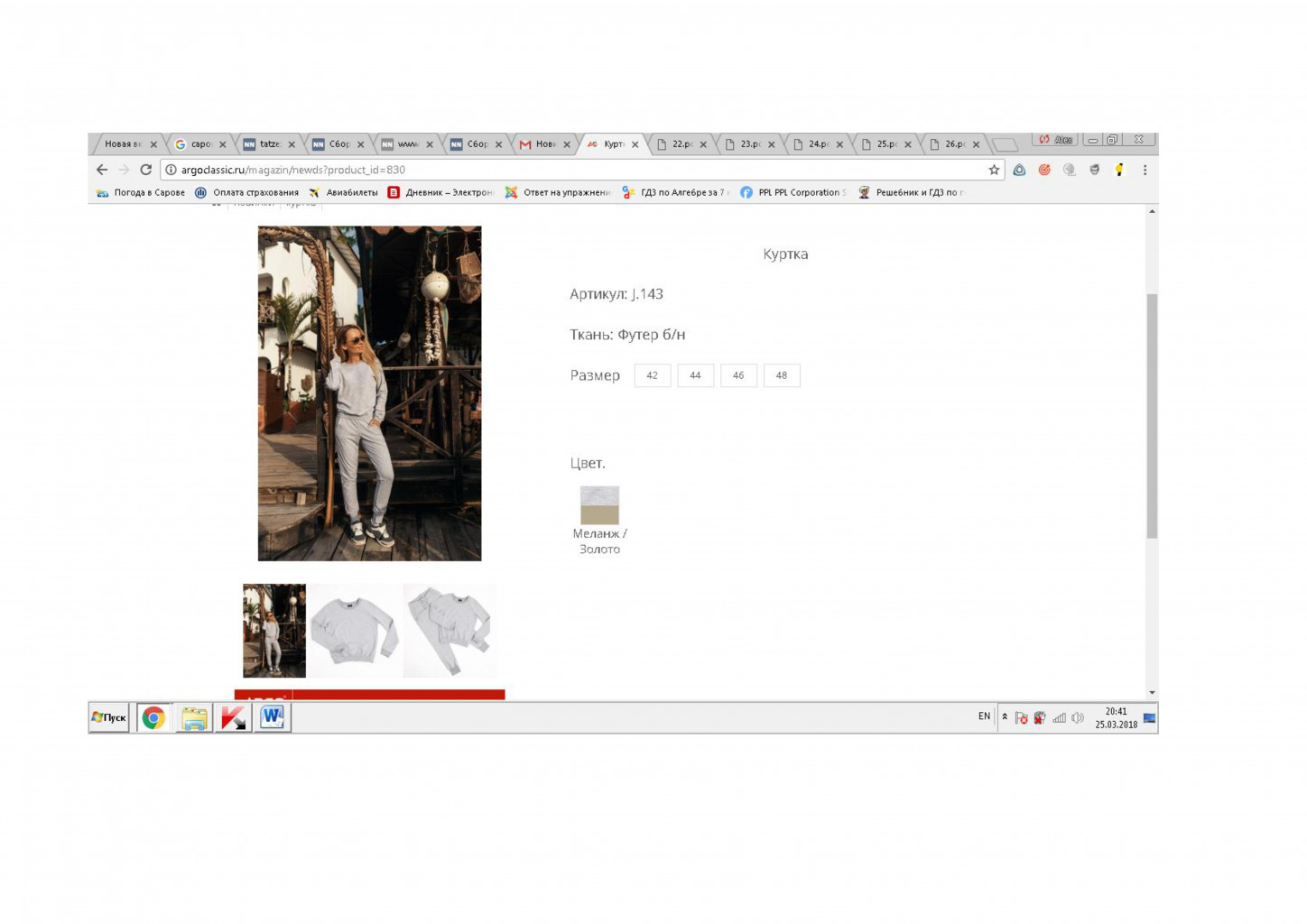This screenshot has width=1307, height=924.
Task: Click Show desktop button in the tray
Action: click(x=1150, y=718)
